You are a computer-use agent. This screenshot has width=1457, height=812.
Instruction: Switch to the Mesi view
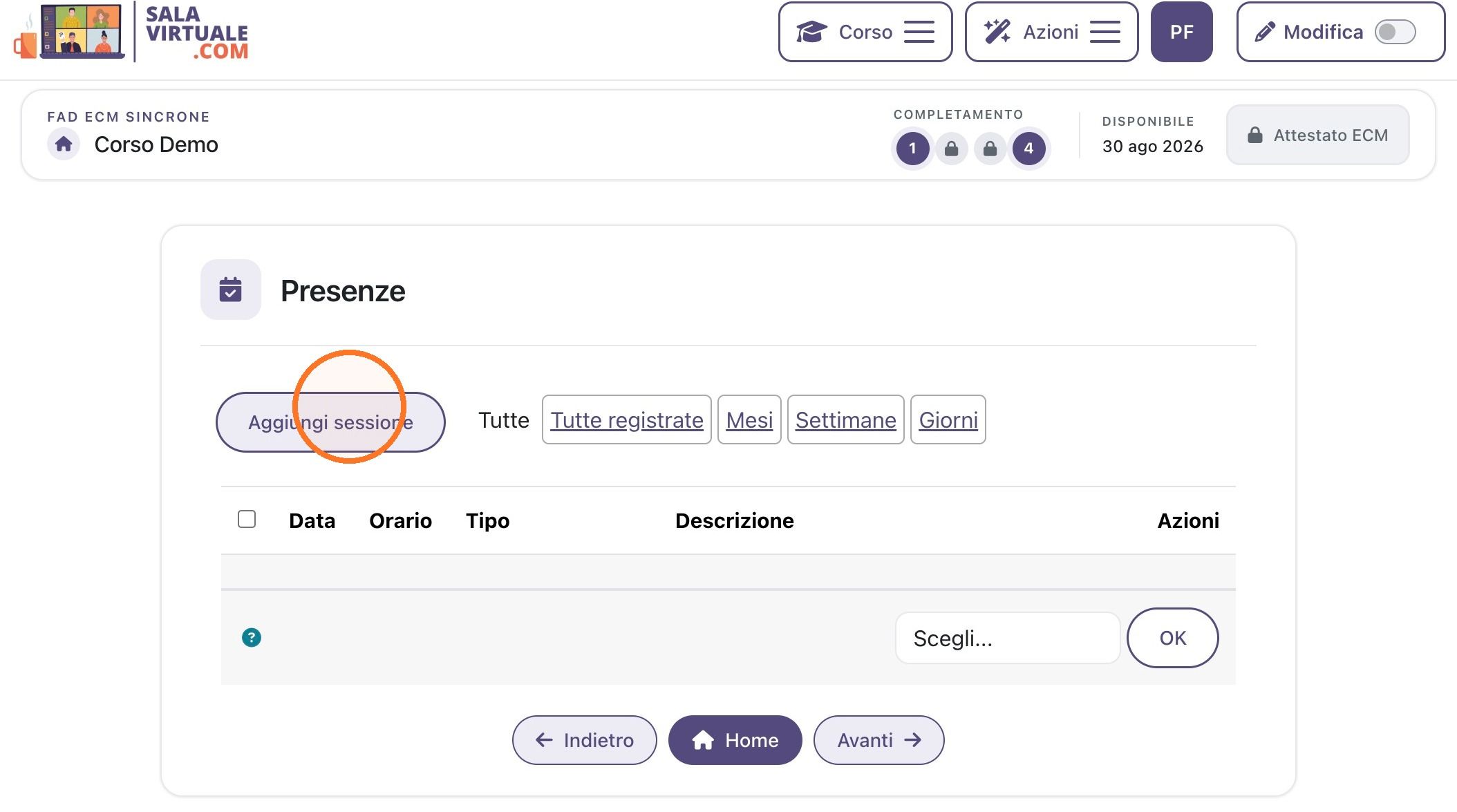(749, 419)
